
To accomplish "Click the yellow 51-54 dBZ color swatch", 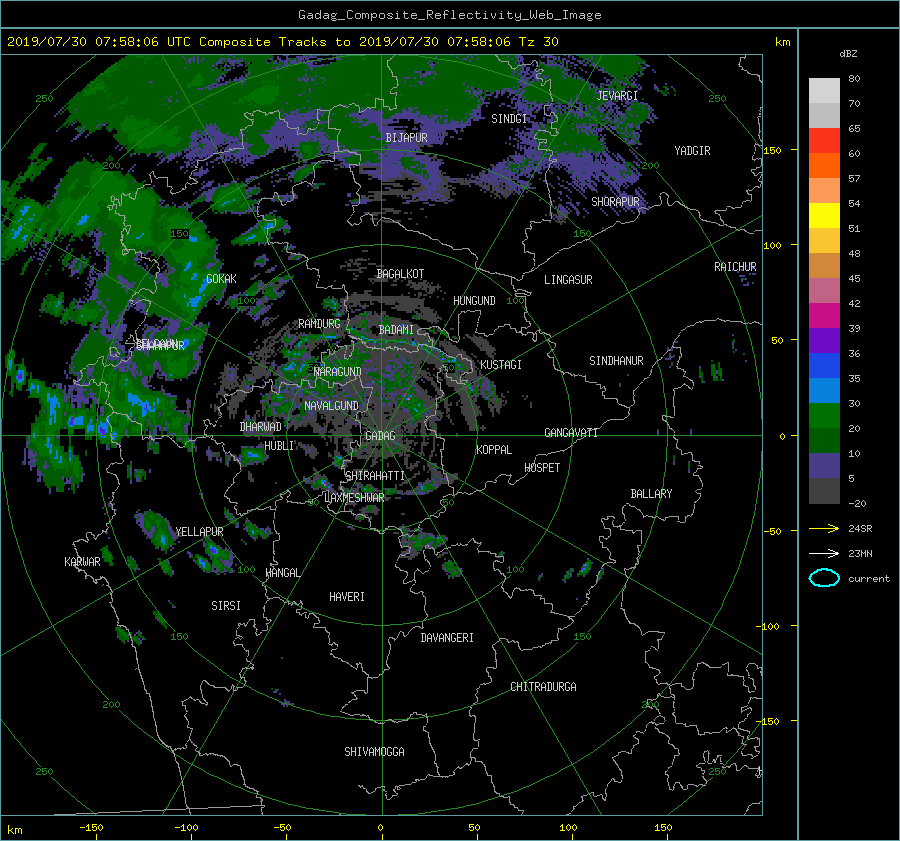I will tap(824, 216).
